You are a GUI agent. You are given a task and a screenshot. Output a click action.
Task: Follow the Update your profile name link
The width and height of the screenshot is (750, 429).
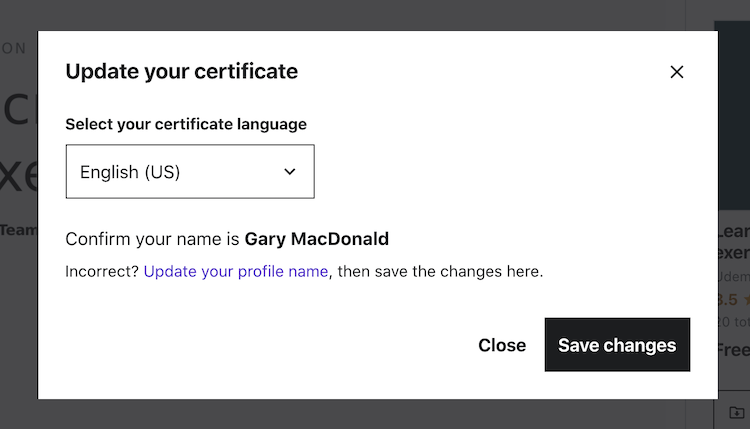point(236,271)
